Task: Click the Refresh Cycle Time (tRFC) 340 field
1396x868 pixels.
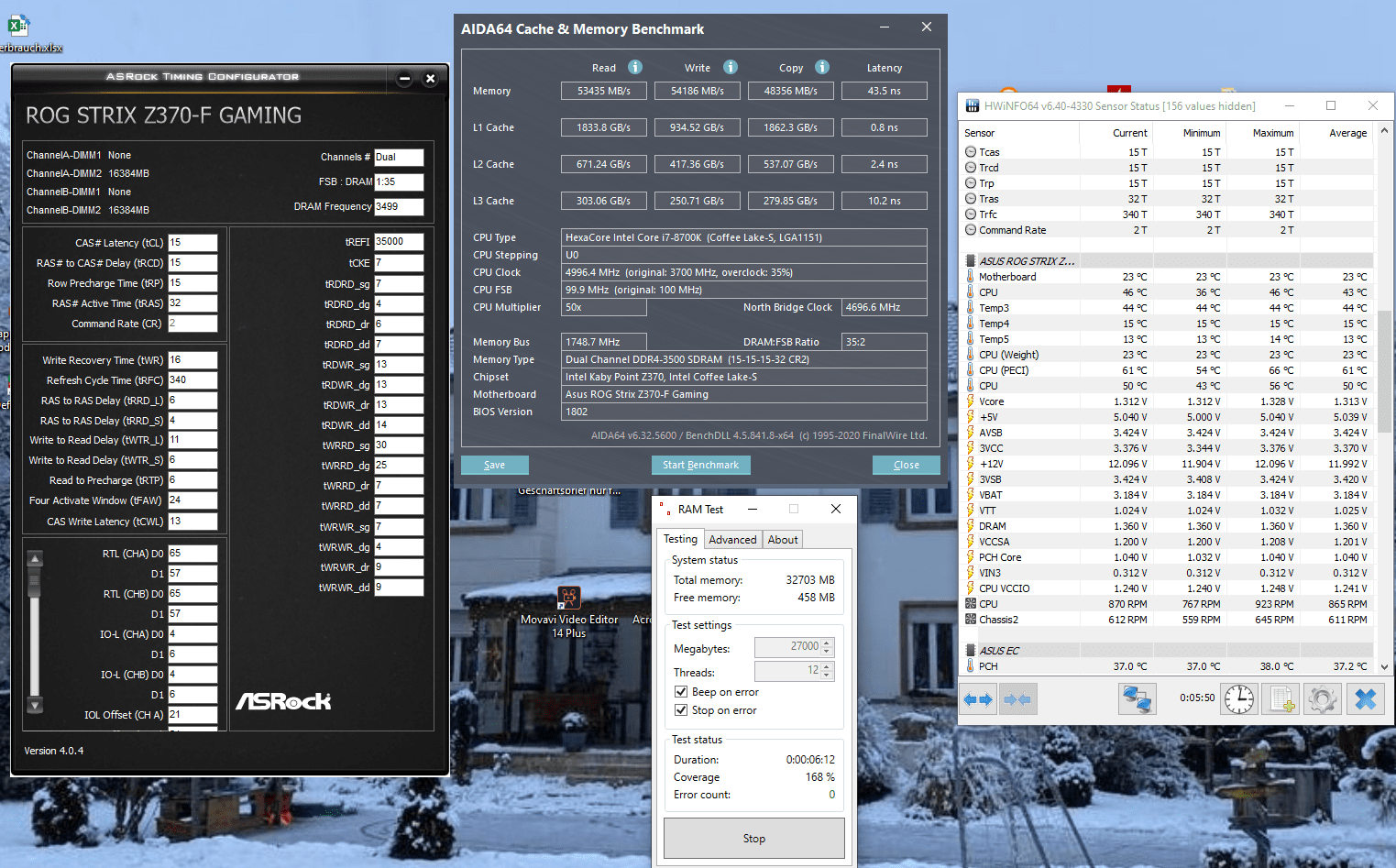Action: tap(192, 380)
